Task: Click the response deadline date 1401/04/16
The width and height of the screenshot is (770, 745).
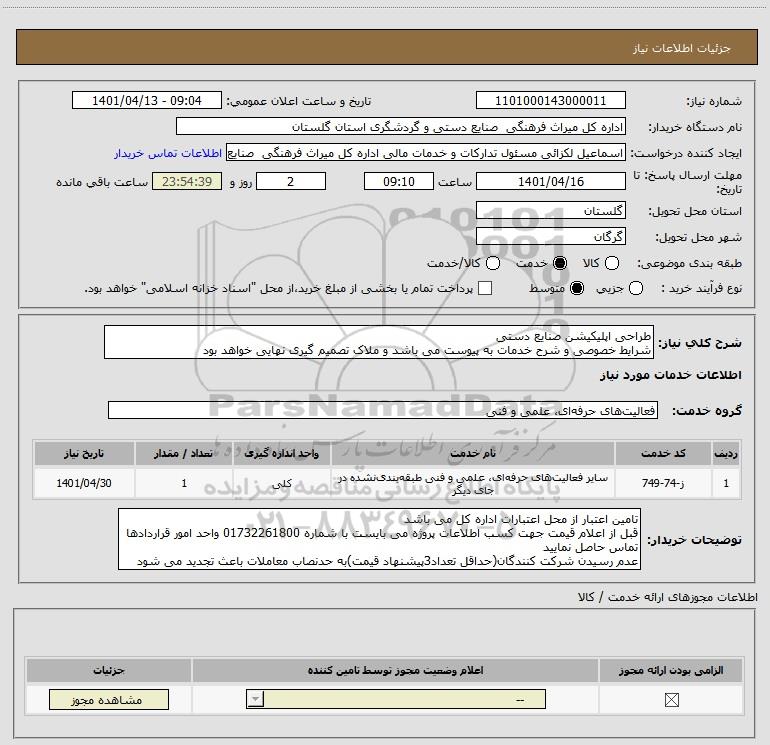Action: pos(550,181)
